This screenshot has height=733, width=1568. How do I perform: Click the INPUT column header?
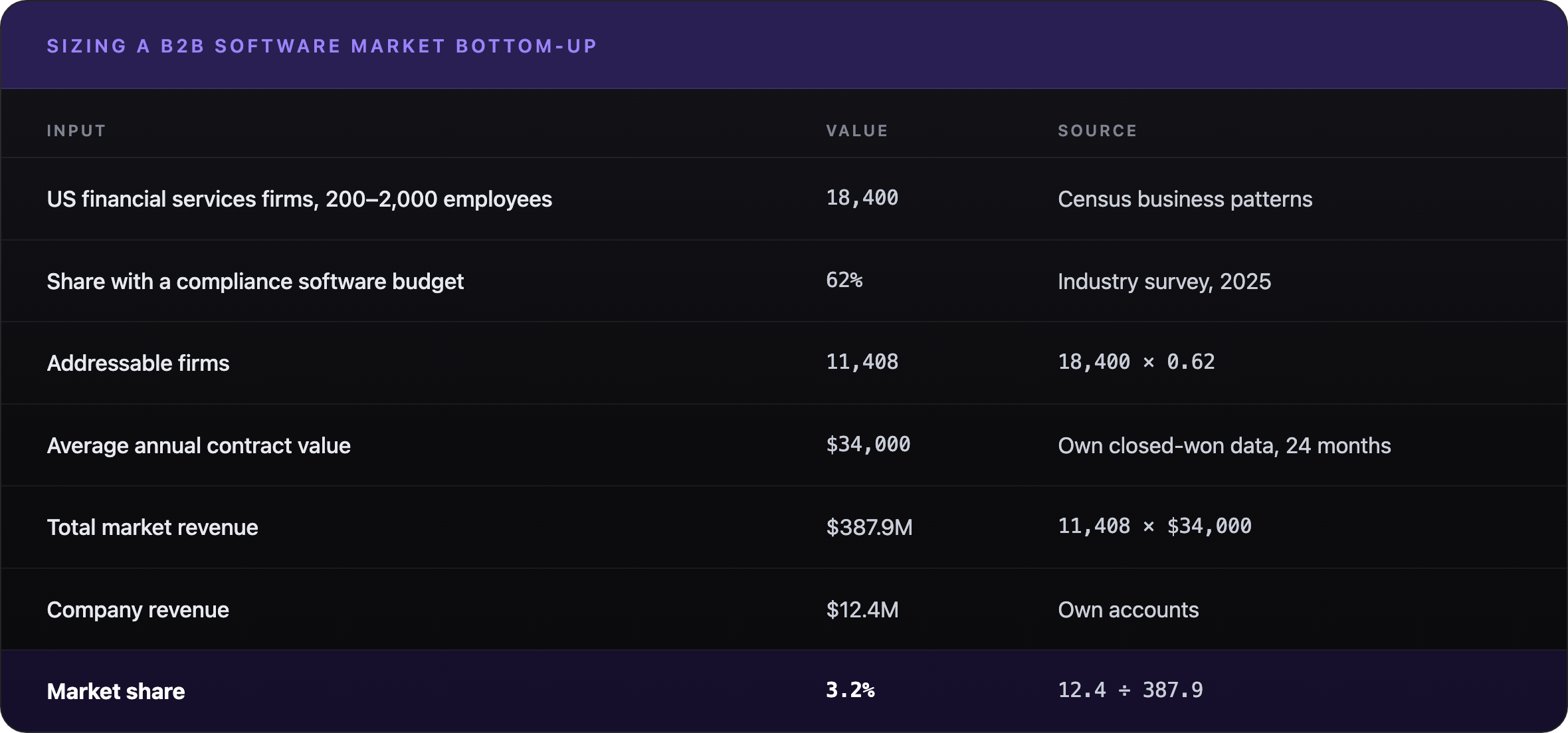pos(76,131)
